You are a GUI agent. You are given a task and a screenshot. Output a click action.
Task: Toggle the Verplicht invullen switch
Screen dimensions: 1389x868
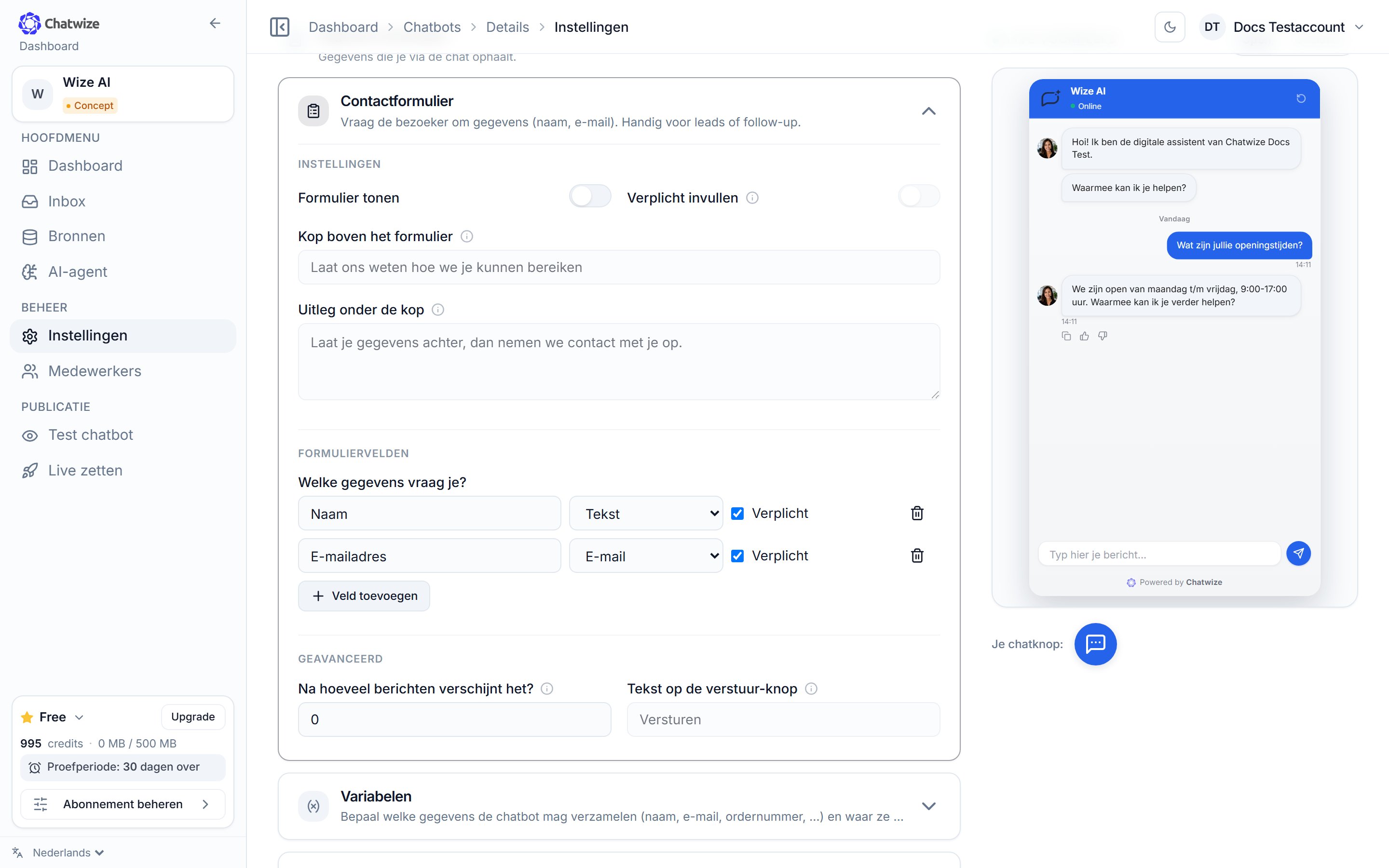919,196
